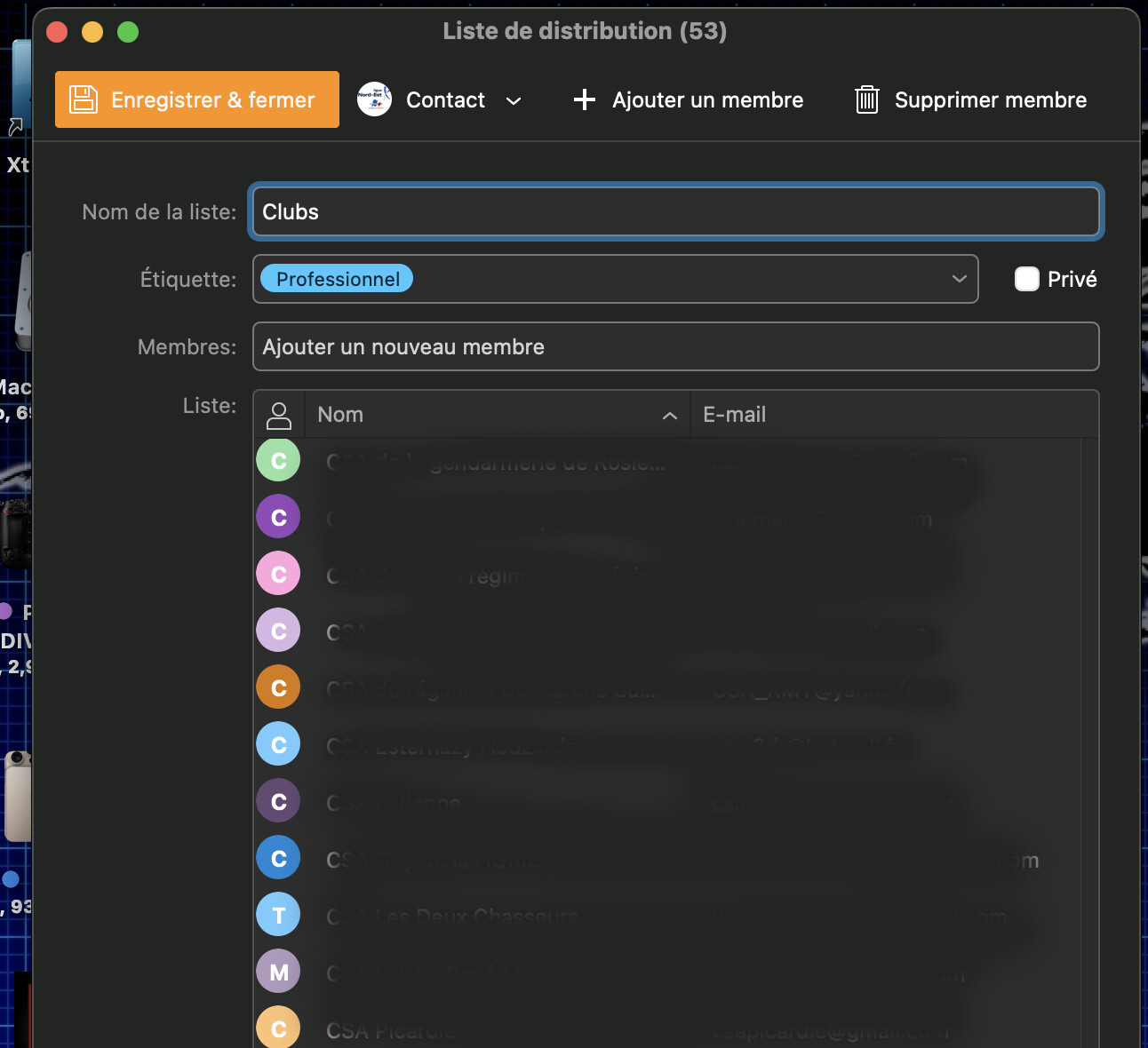Viewport: 1148px width, 1048px height.
Task: Select the blue T avatar in list
Action: 278,915
